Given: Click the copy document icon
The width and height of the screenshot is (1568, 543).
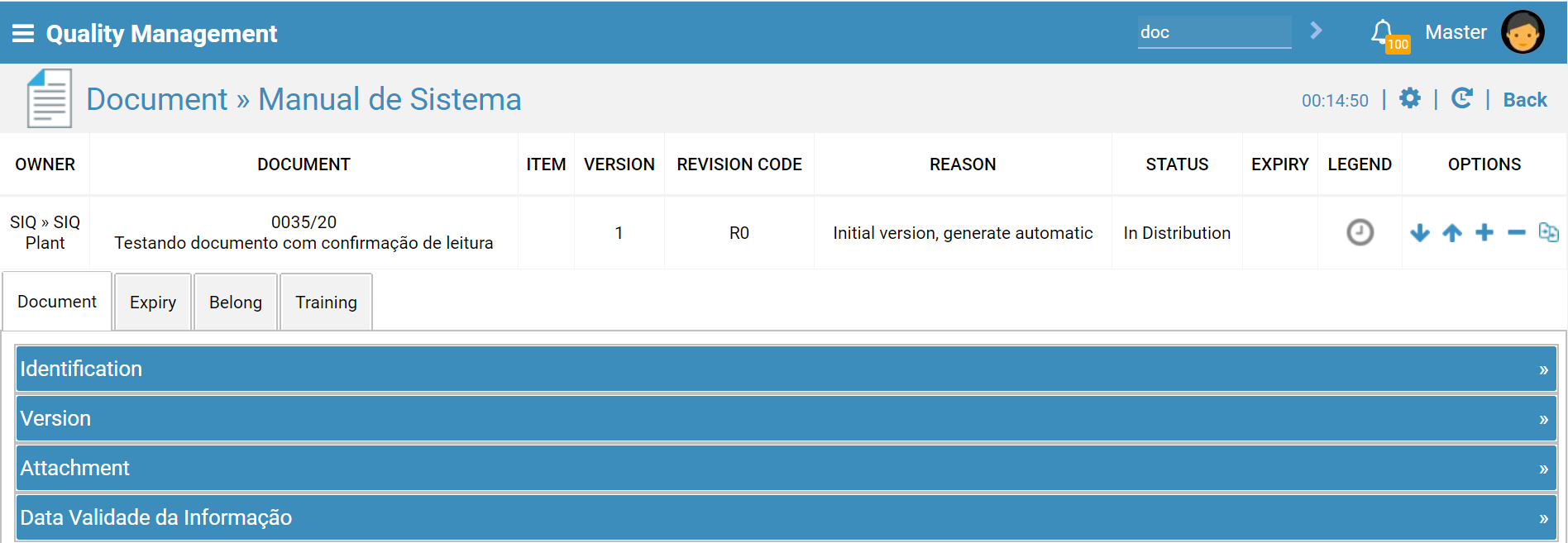Looking at the screenshot, I should tap(1548, 232).
